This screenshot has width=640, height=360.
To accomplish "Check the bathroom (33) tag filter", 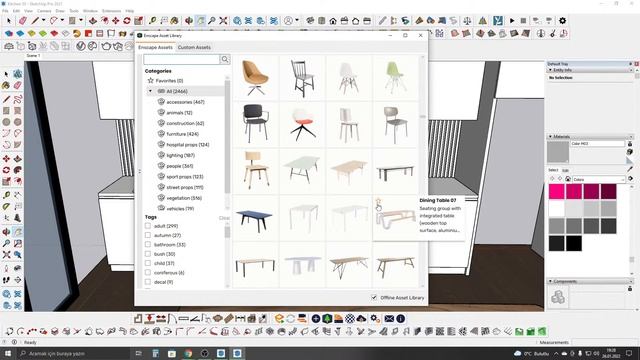I will [148, 244].
